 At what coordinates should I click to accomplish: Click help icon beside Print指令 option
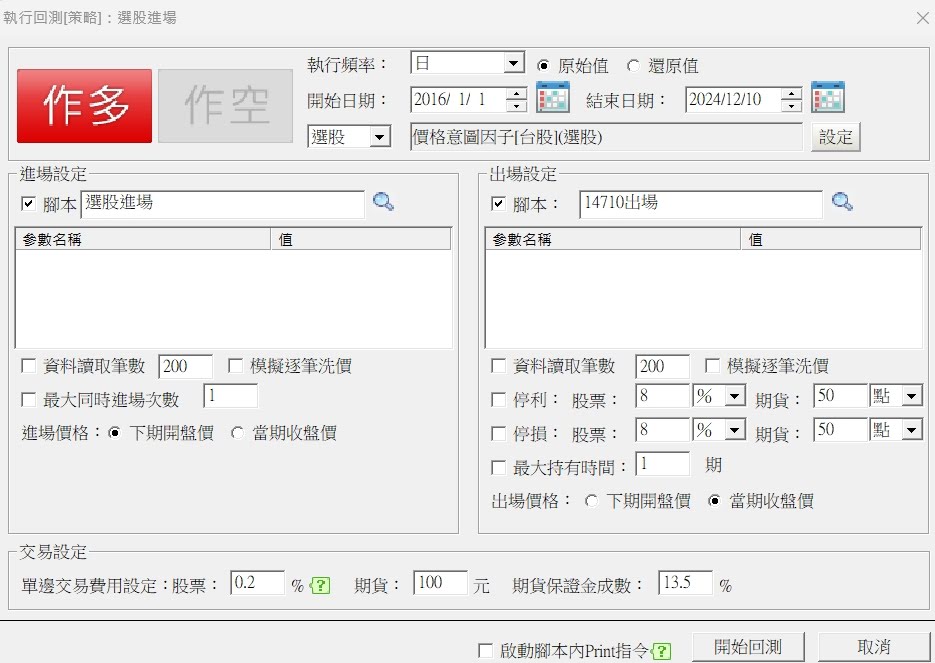point(661,651)
